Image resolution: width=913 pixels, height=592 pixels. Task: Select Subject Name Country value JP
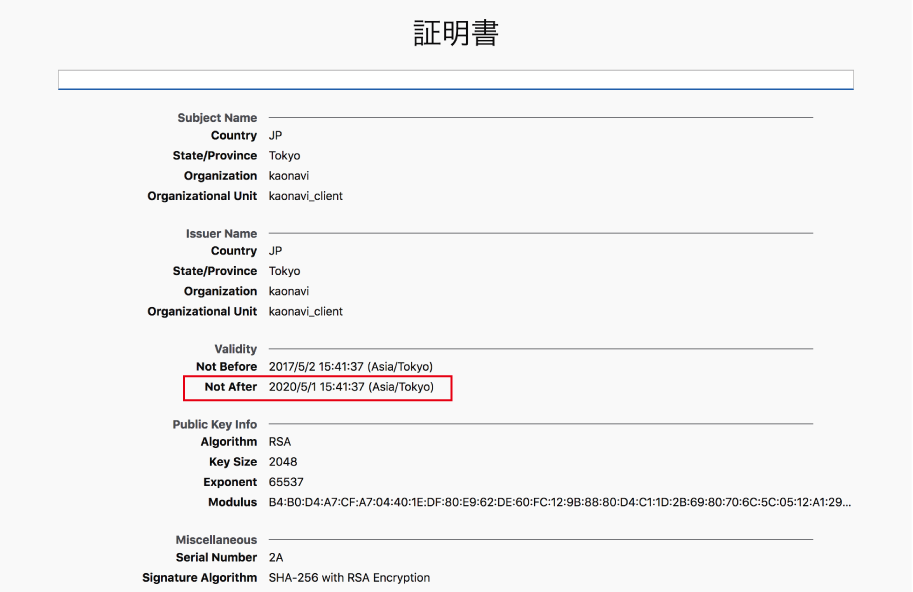[275, 136]
